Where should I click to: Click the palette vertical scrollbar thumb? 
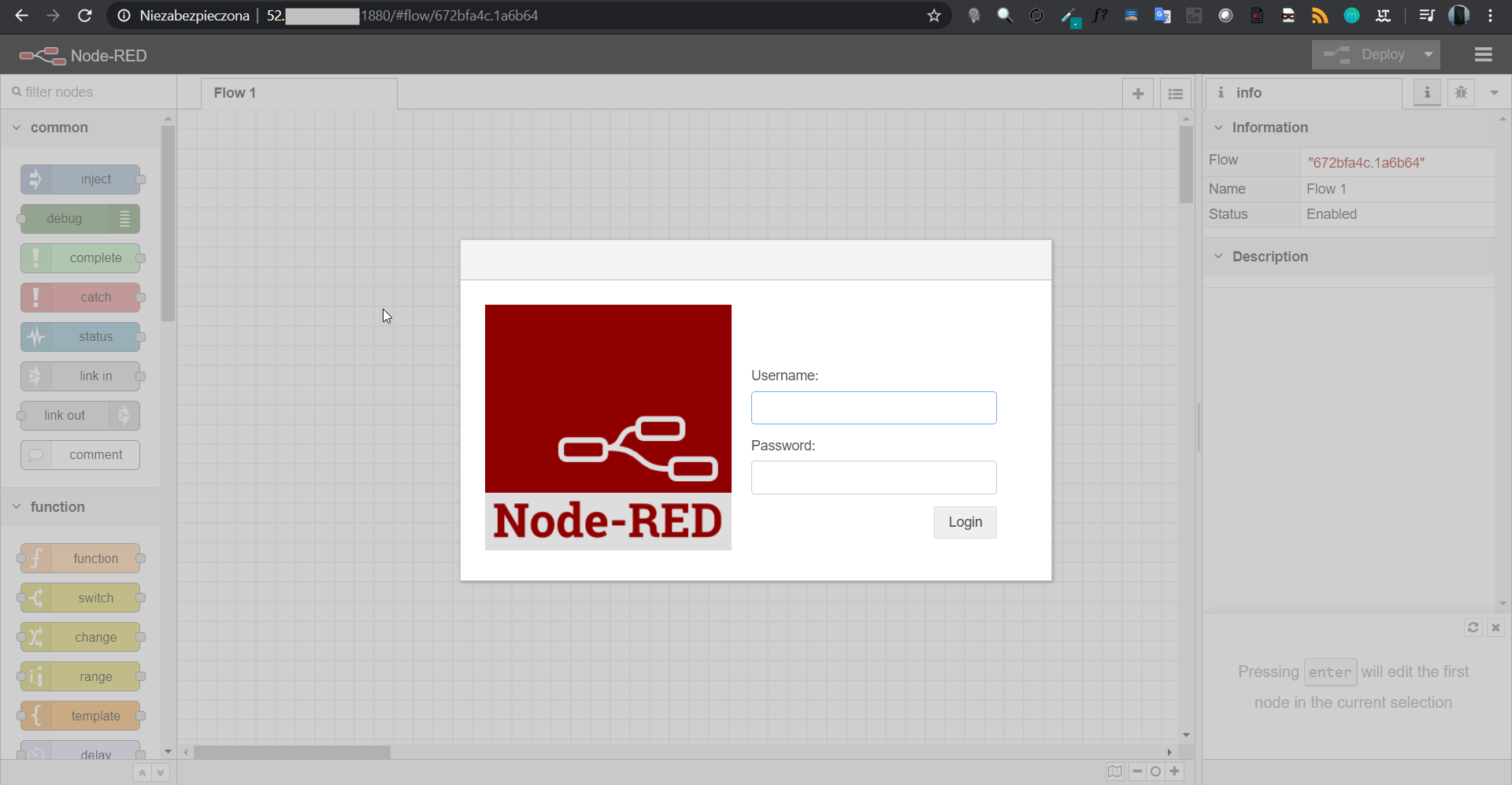168,223
